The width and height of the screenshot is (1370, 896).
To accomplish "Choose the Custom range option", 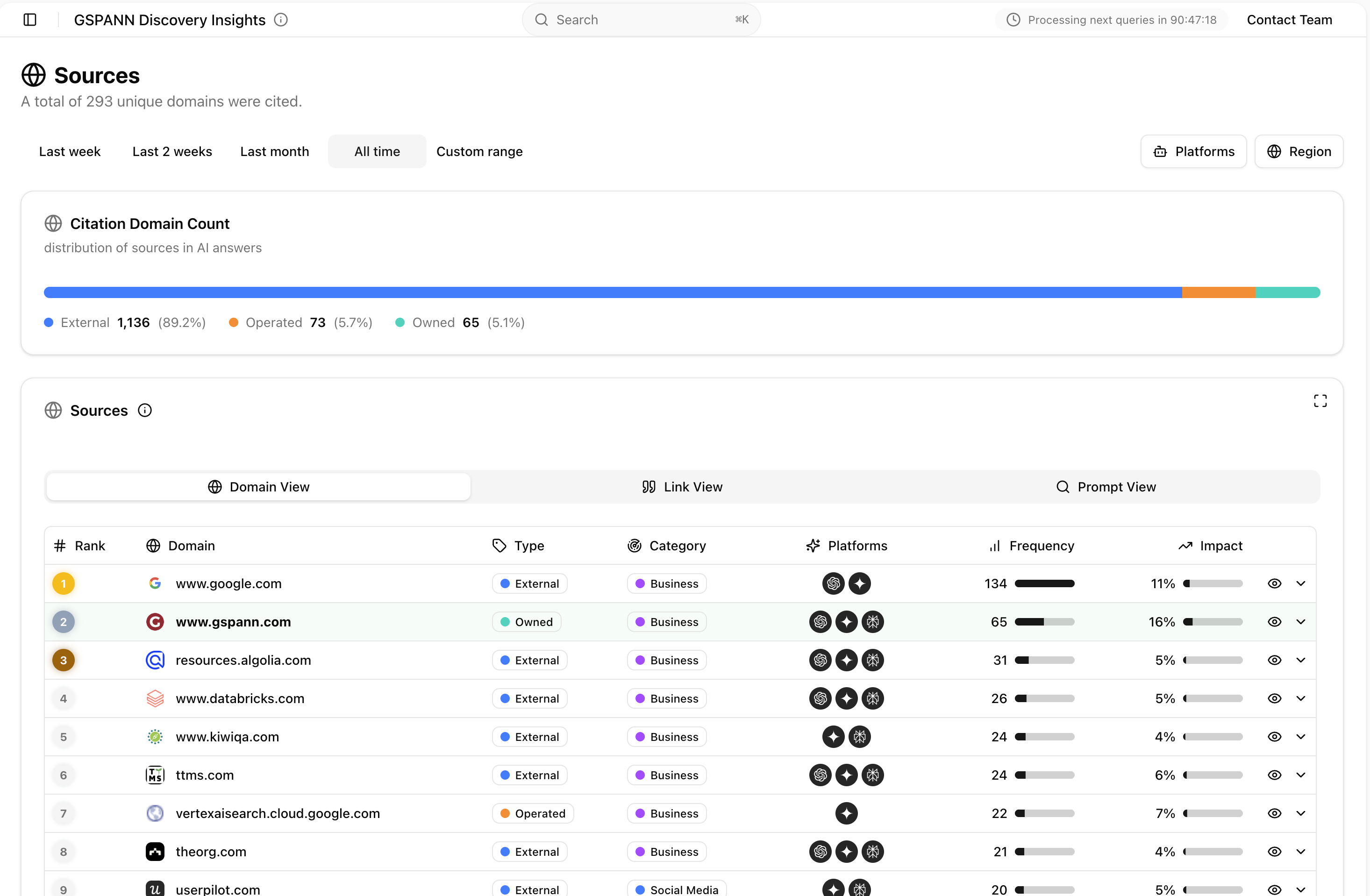I will point(479,151).
